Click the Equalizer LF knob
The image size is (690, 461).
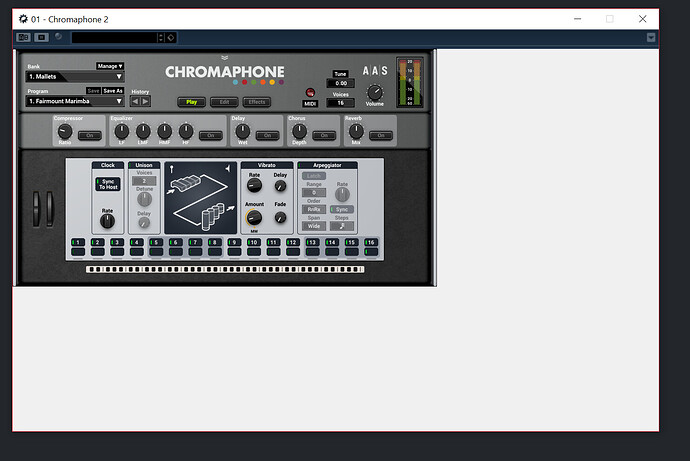point(121,131)
